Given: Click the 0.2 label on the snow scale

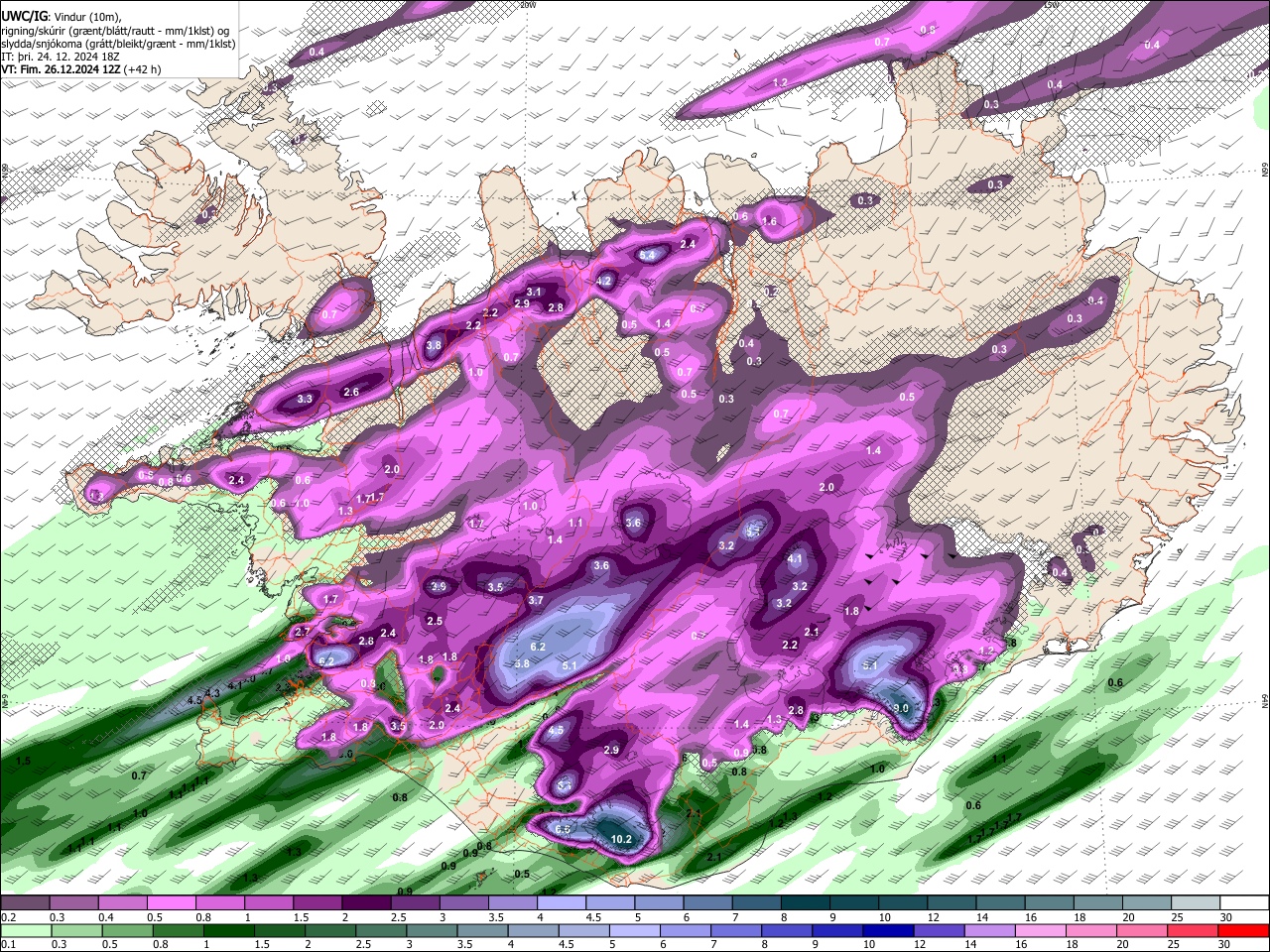Looking at the screenshot, I should coord(9,917).
